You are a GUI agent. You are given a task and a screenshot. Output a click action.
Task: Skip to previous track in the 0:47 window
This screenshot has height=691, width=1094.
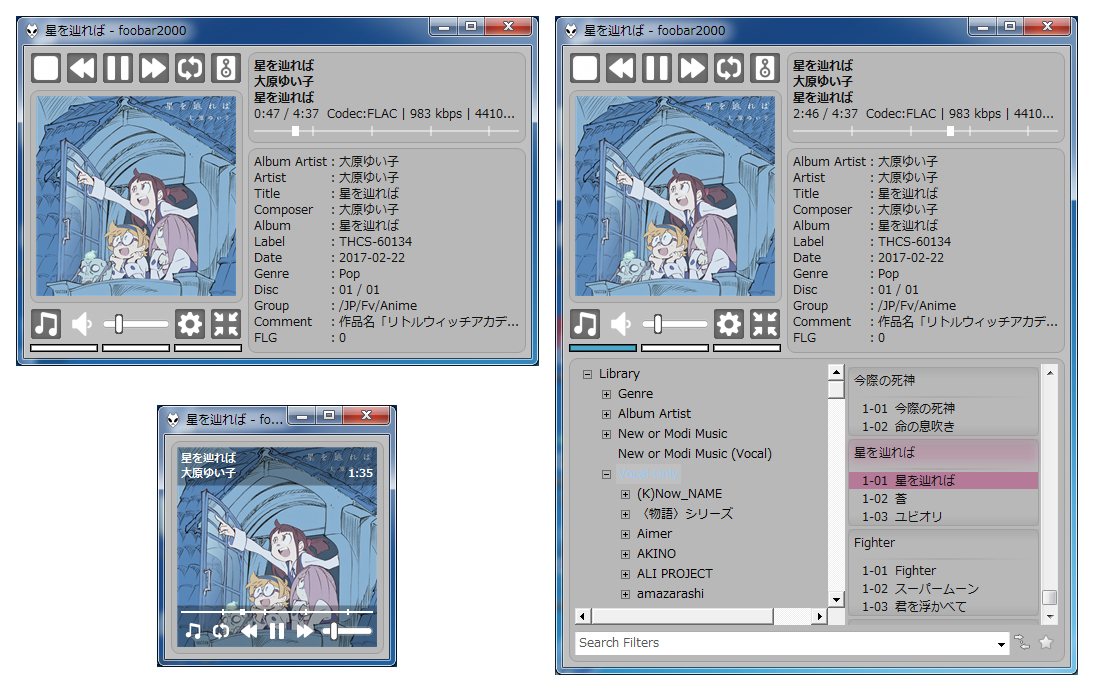click(x=82, y=68)
